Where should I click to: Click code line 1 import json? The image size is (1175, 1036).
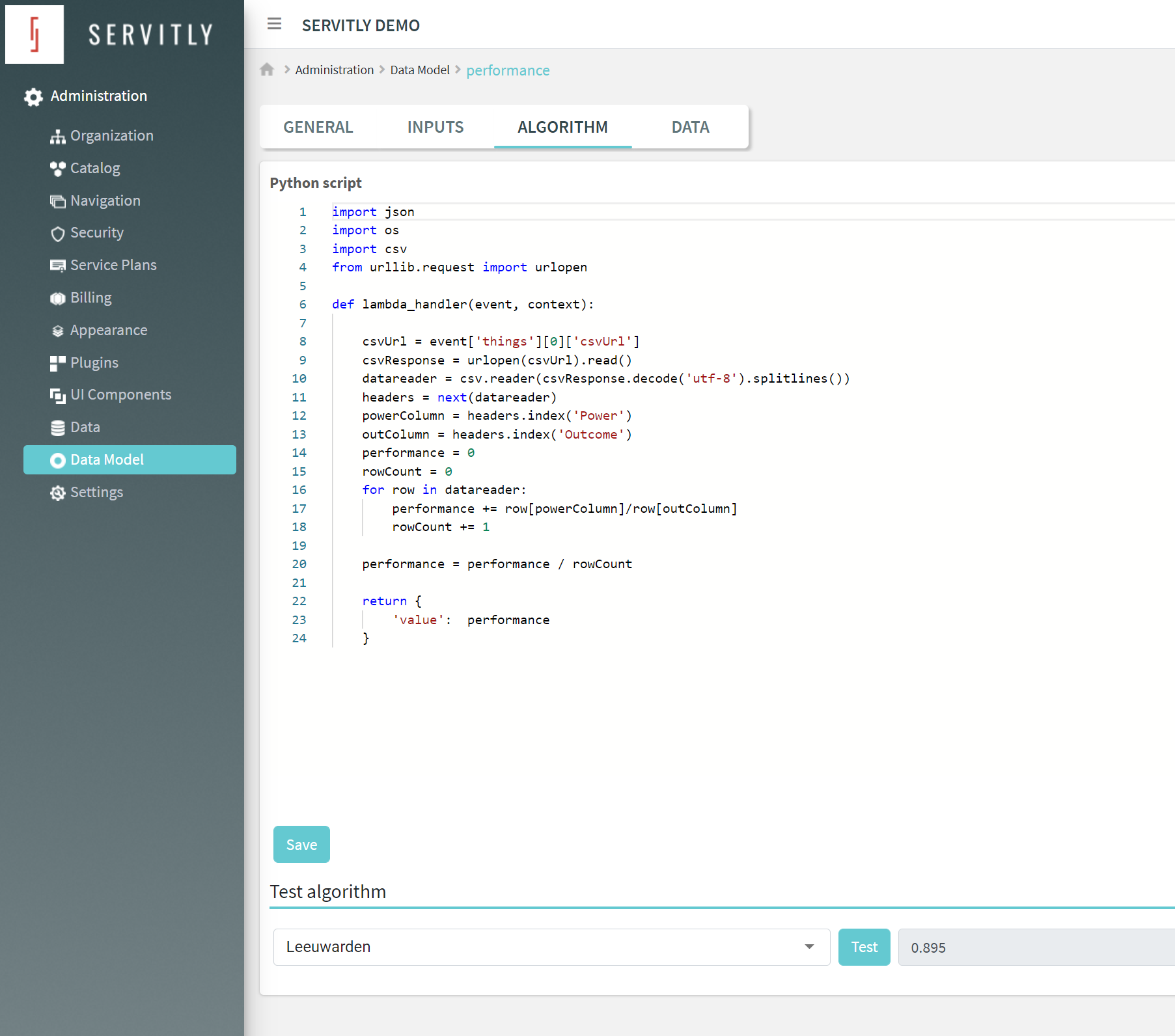373,211
